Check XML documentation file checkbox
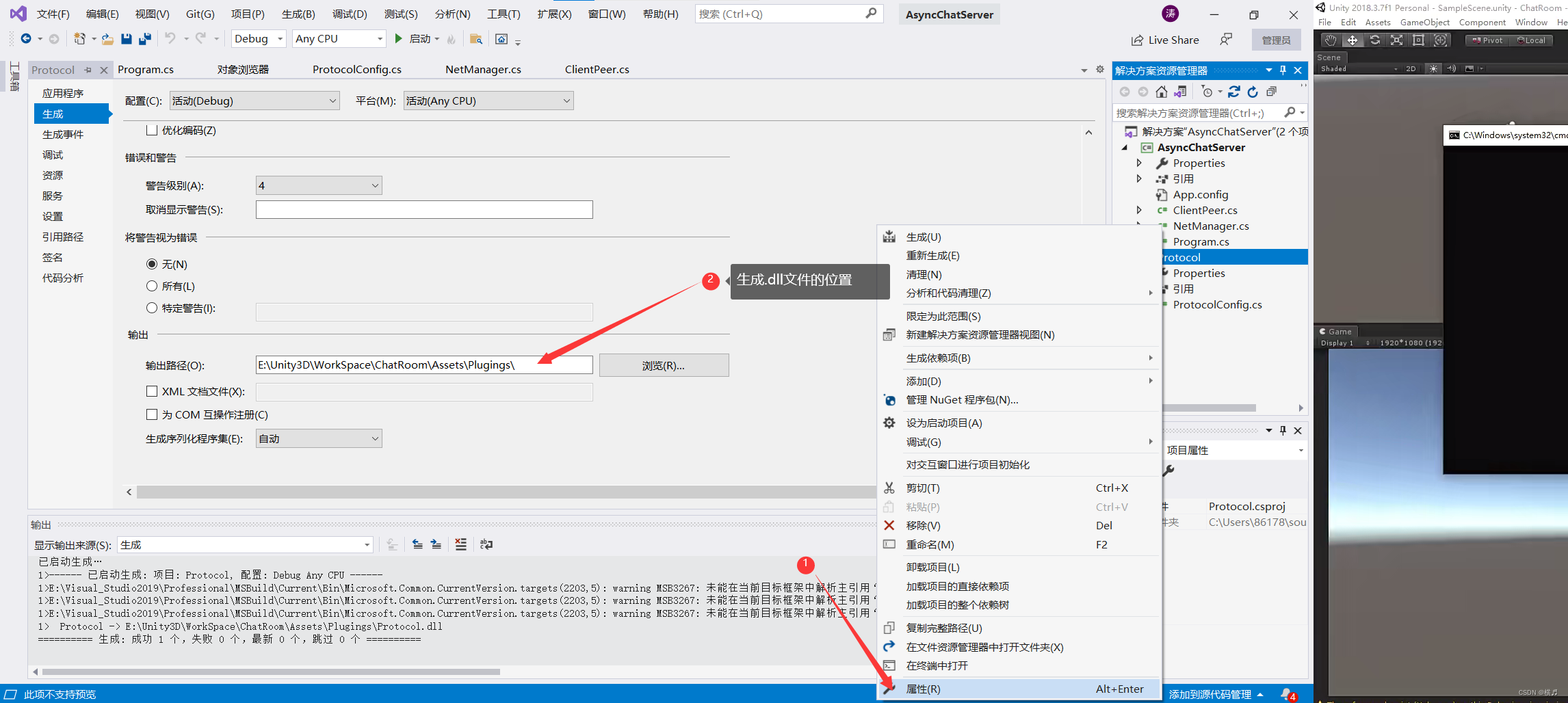The width and height of the screenshot is (1568, 703). [x=152, y=391]
